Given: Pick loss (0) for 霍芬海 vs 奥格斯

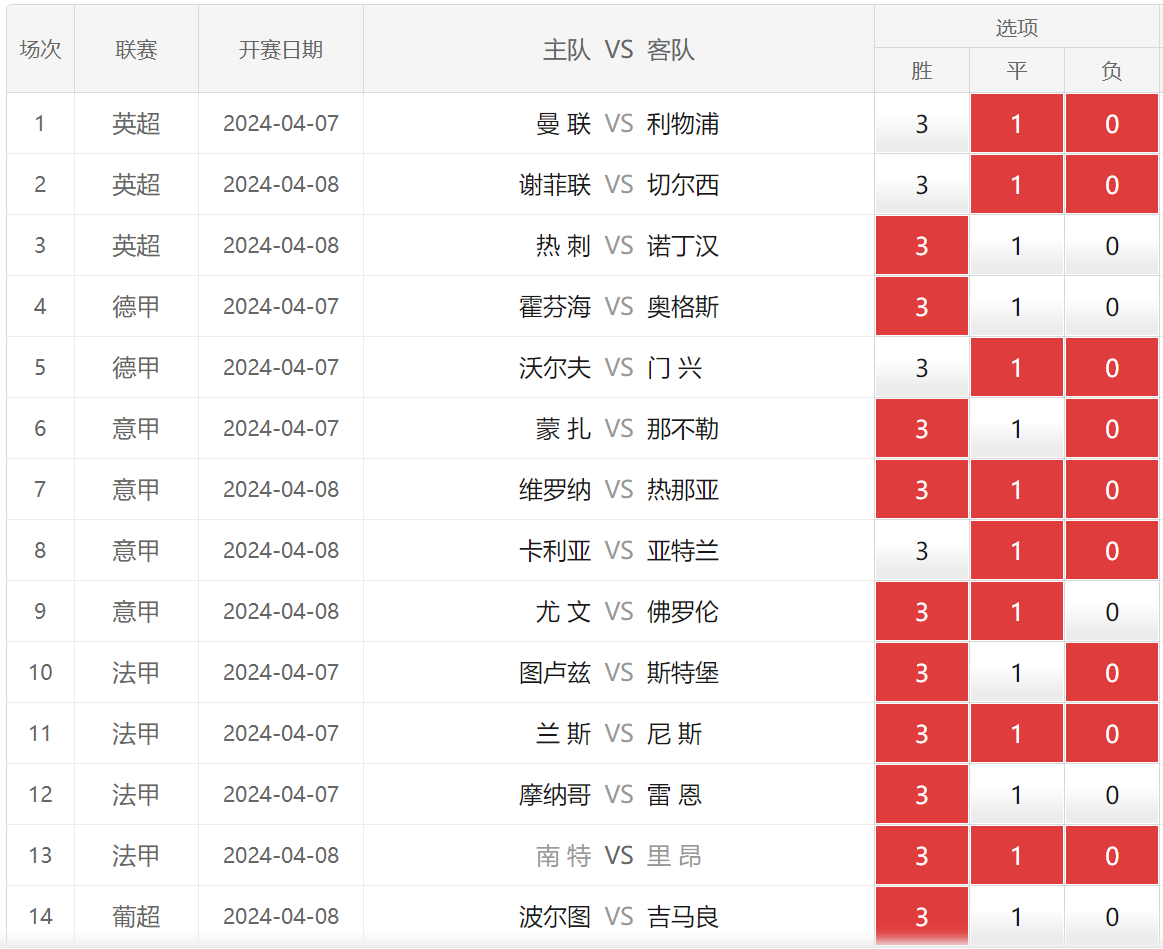Looking at the screenshot, I should (1111, 306).
